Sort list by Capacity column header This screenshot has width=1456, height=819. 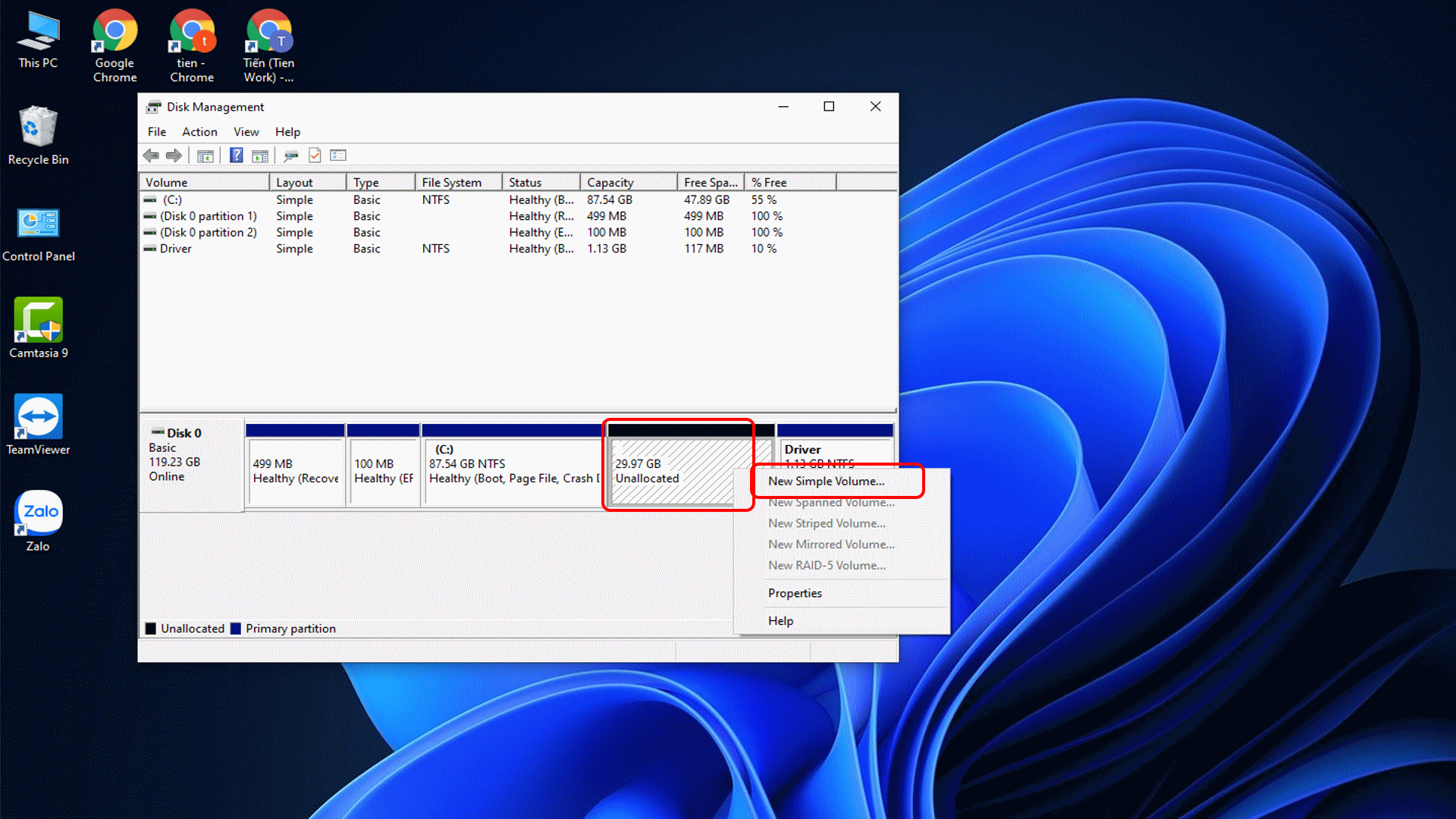610,183
